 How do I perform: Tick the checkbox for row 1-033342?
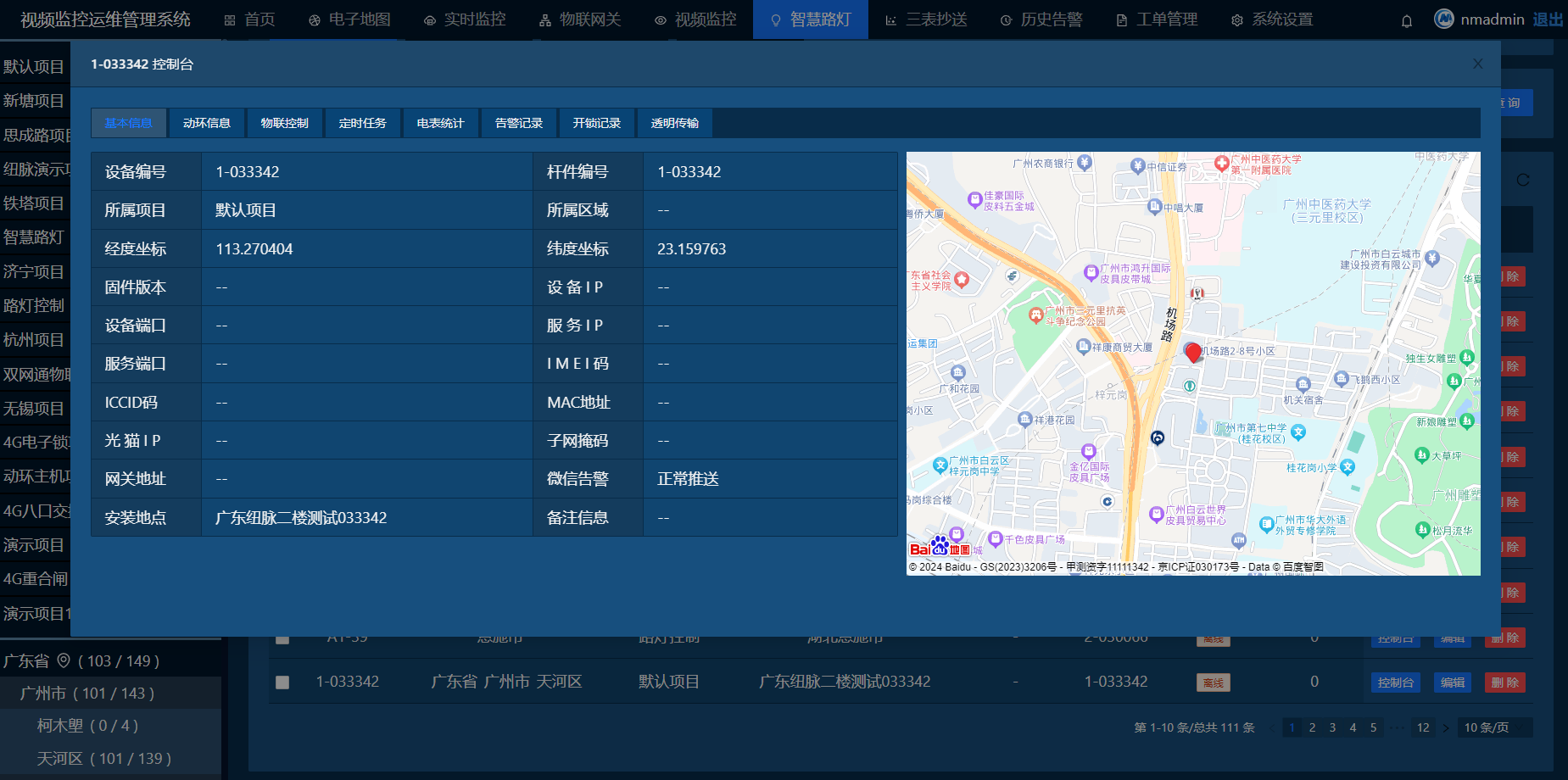283,682
